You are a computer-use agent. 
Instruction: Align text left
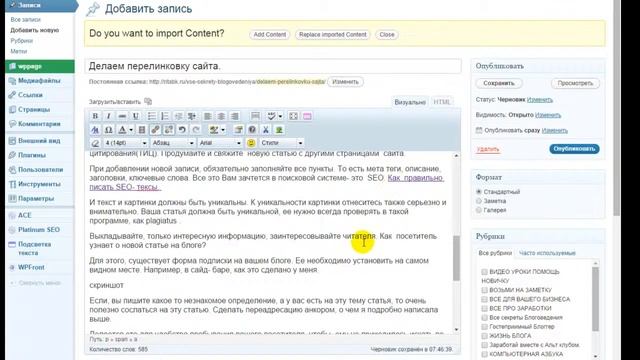click(x=207, y=116)
